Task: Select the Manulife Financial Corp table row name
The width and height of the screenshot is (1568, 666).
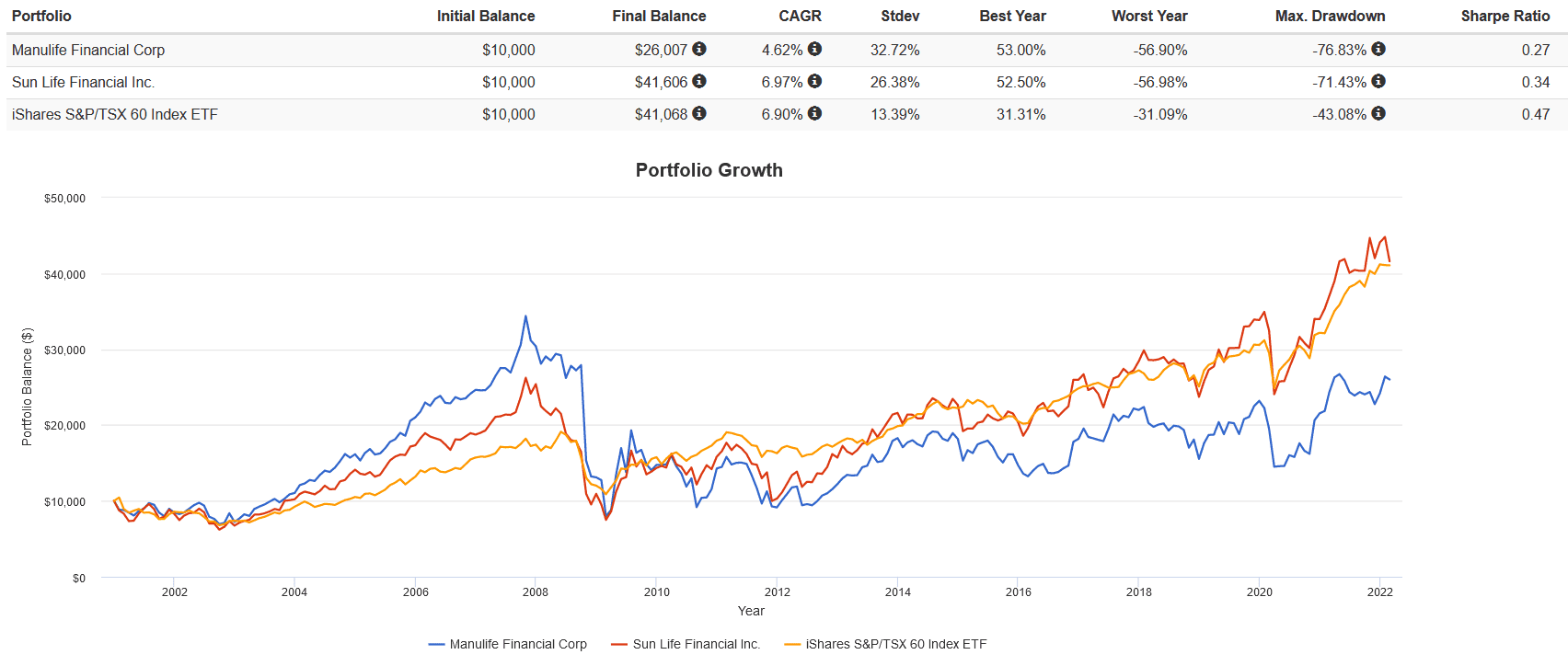Action: [x=88, y=50]
